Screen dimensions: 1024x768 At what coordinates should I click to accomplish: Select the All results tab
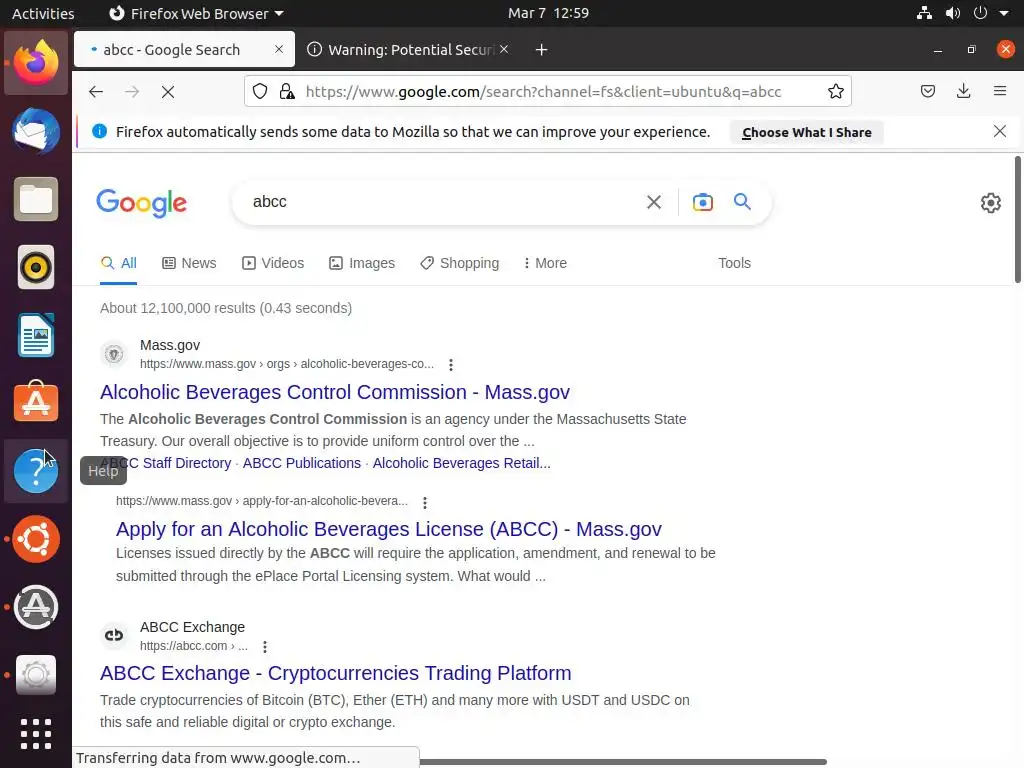coord(119,263)
